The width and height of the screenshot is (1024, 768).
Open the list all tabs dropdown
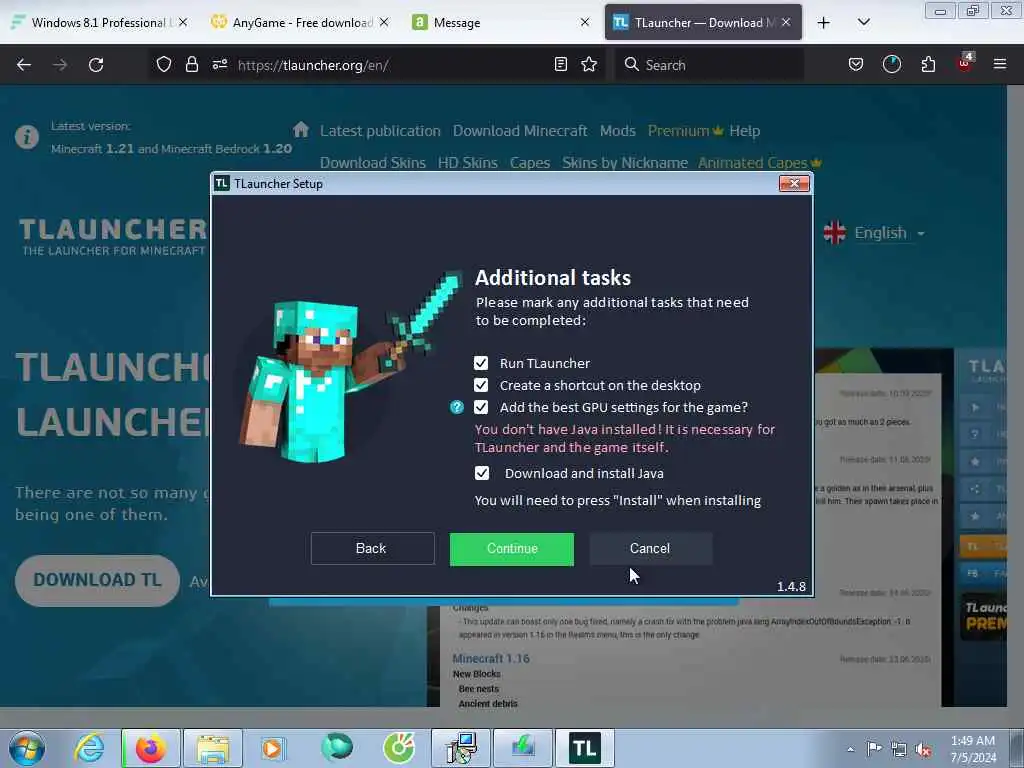tap(863, 23)
